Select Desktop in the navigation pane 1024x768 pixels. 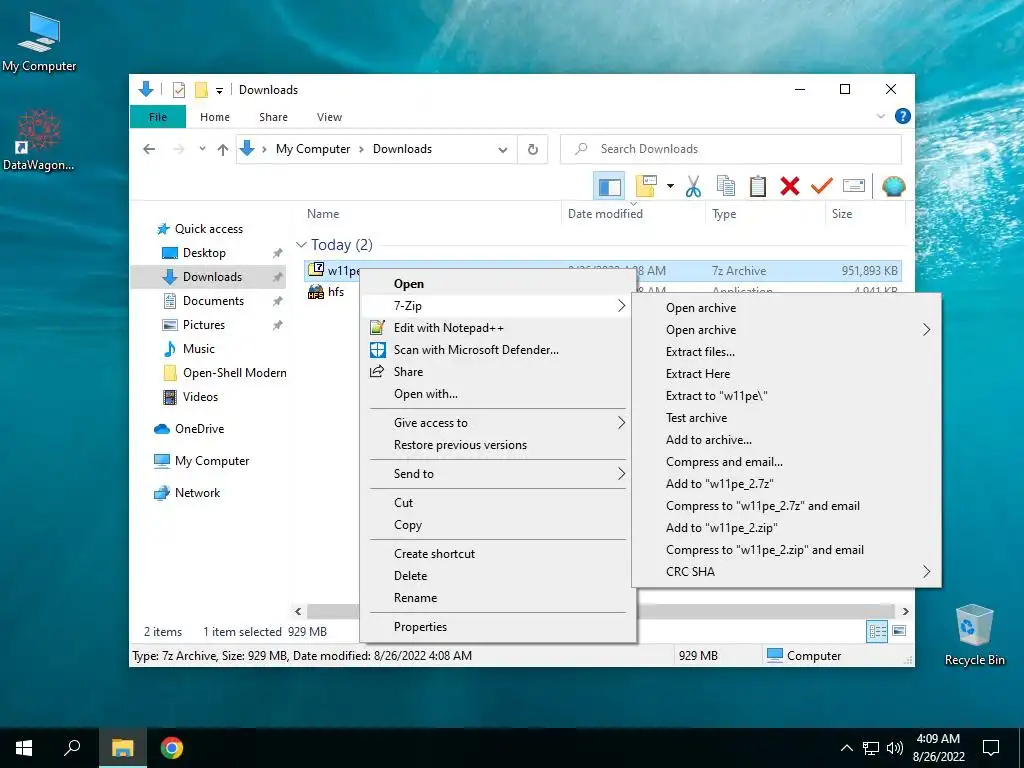(x=204, y=253)
